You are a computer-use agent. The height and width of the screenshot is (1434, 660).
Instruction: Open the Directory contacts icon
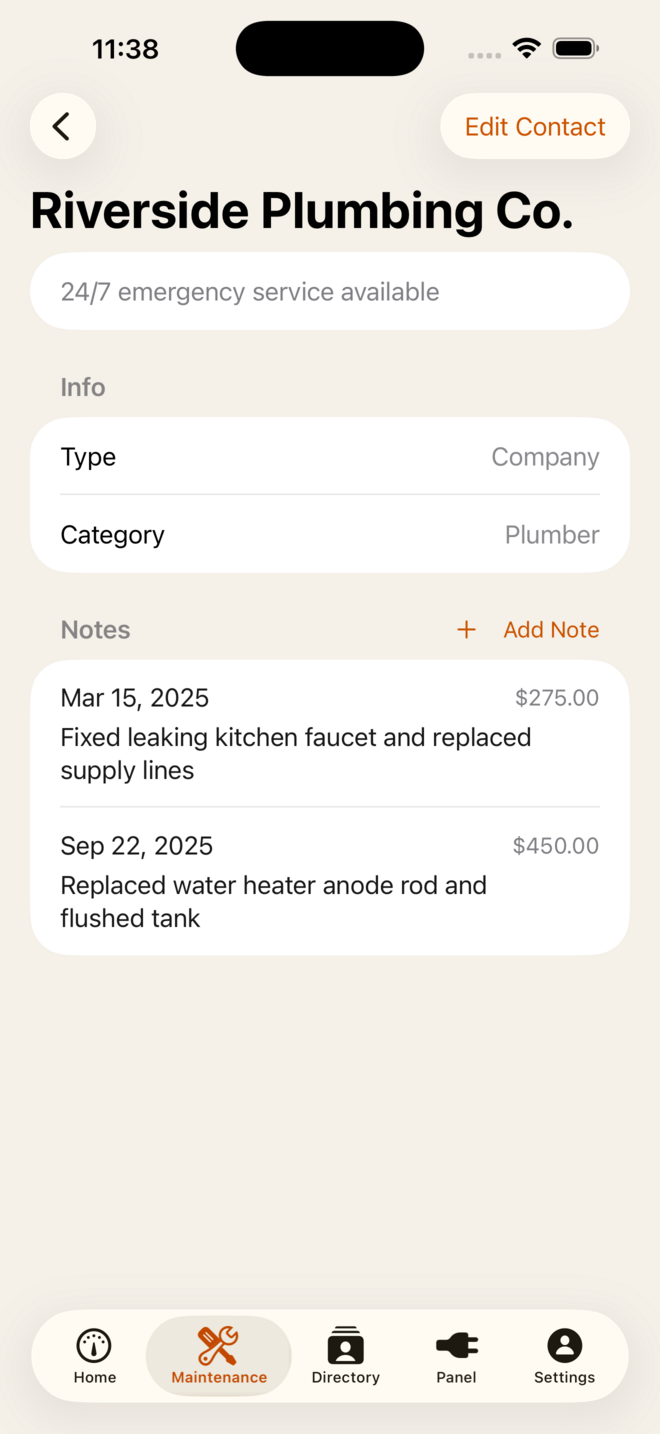[x=346, y=1346]
